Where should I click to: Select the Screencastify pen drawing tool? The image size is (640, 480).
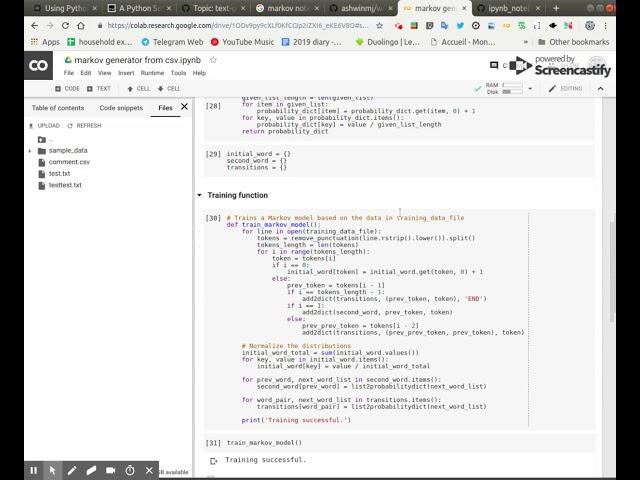coord(72,471)
